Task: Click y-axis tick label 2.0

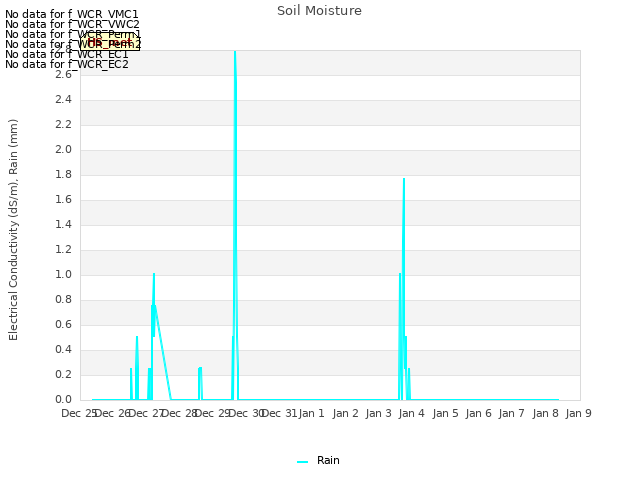Action: point(63,149)
